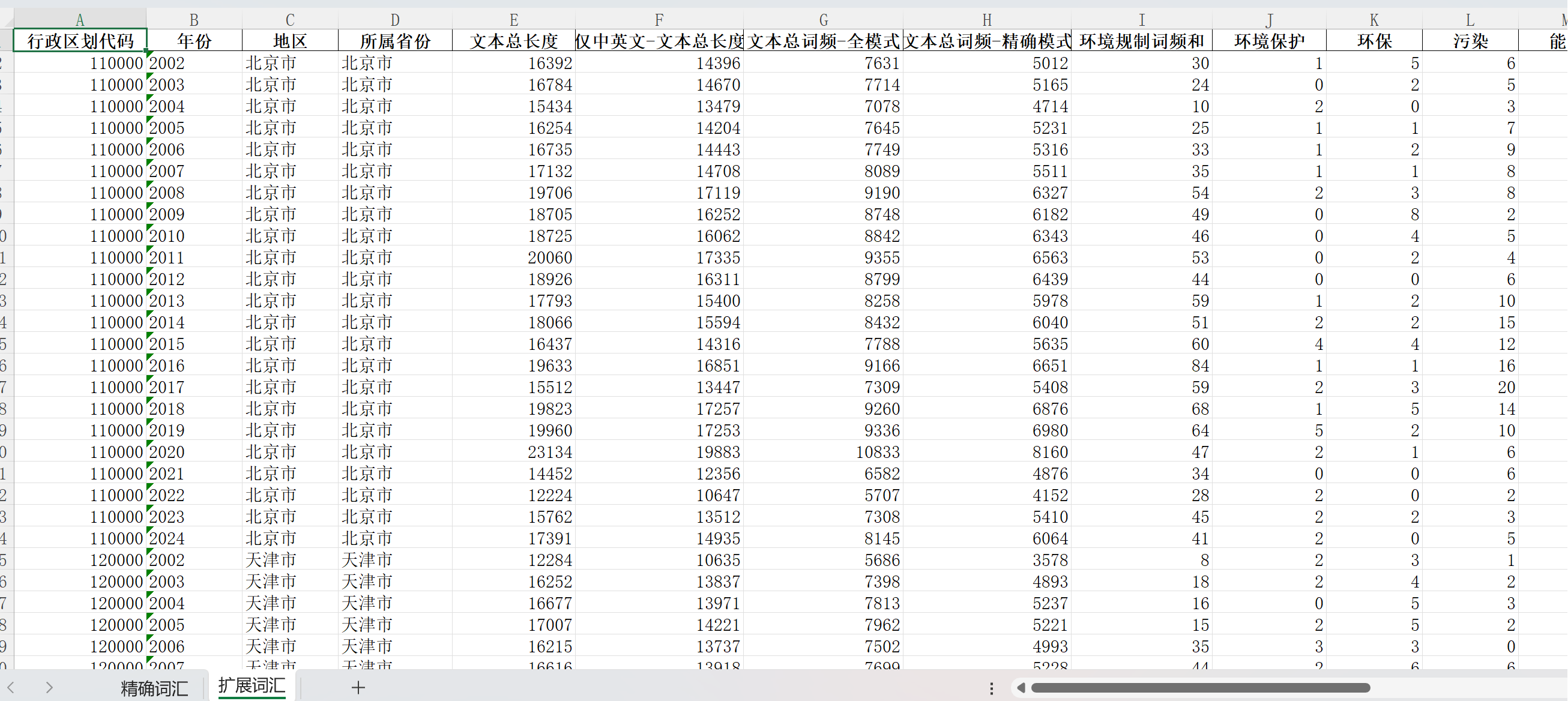This screenshot has width=1568, height=701.
Task: Click the next sheet navigation arrow
Action: click(49, 688)
